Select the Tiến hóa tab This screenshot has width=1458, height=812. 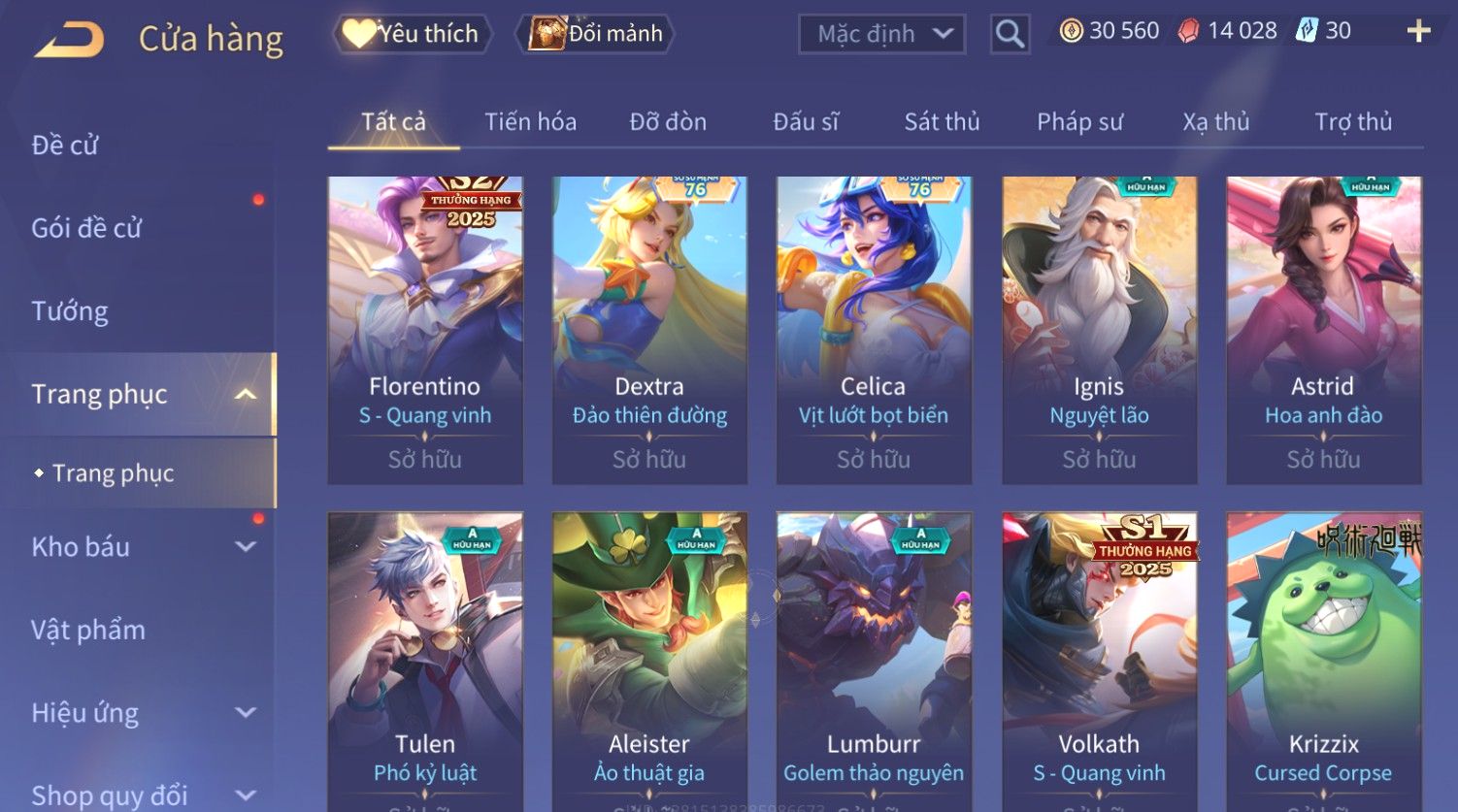(x=530, y=121)
